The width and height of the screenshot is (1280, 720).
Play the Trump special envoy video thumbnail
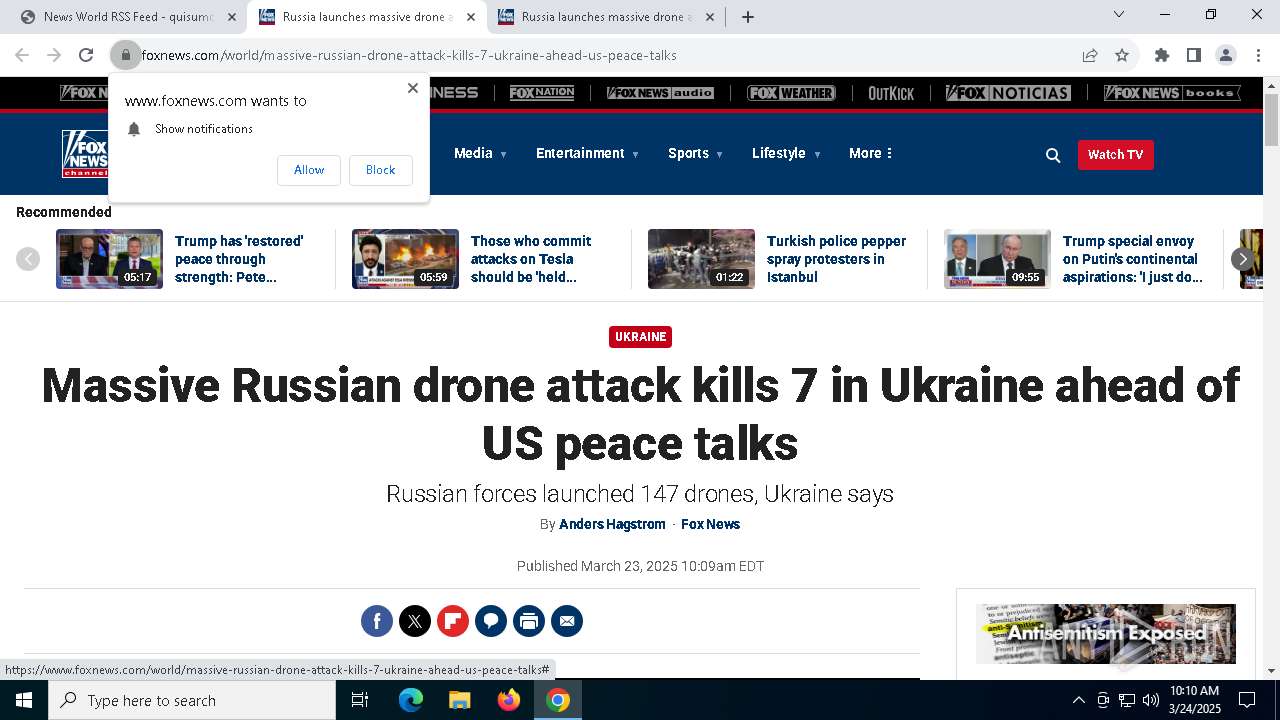click(997, 259)
